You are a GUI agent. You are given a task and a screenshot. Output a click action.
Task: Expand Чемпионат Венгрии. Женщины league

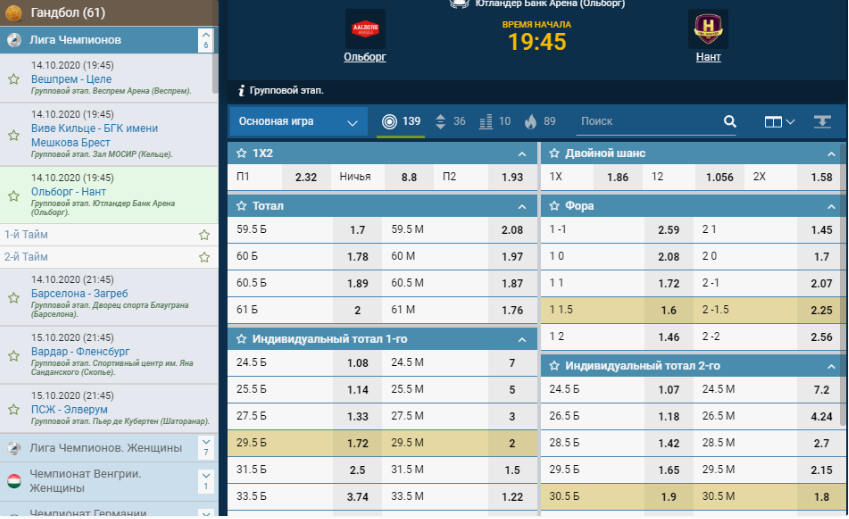tap(206, 481)
